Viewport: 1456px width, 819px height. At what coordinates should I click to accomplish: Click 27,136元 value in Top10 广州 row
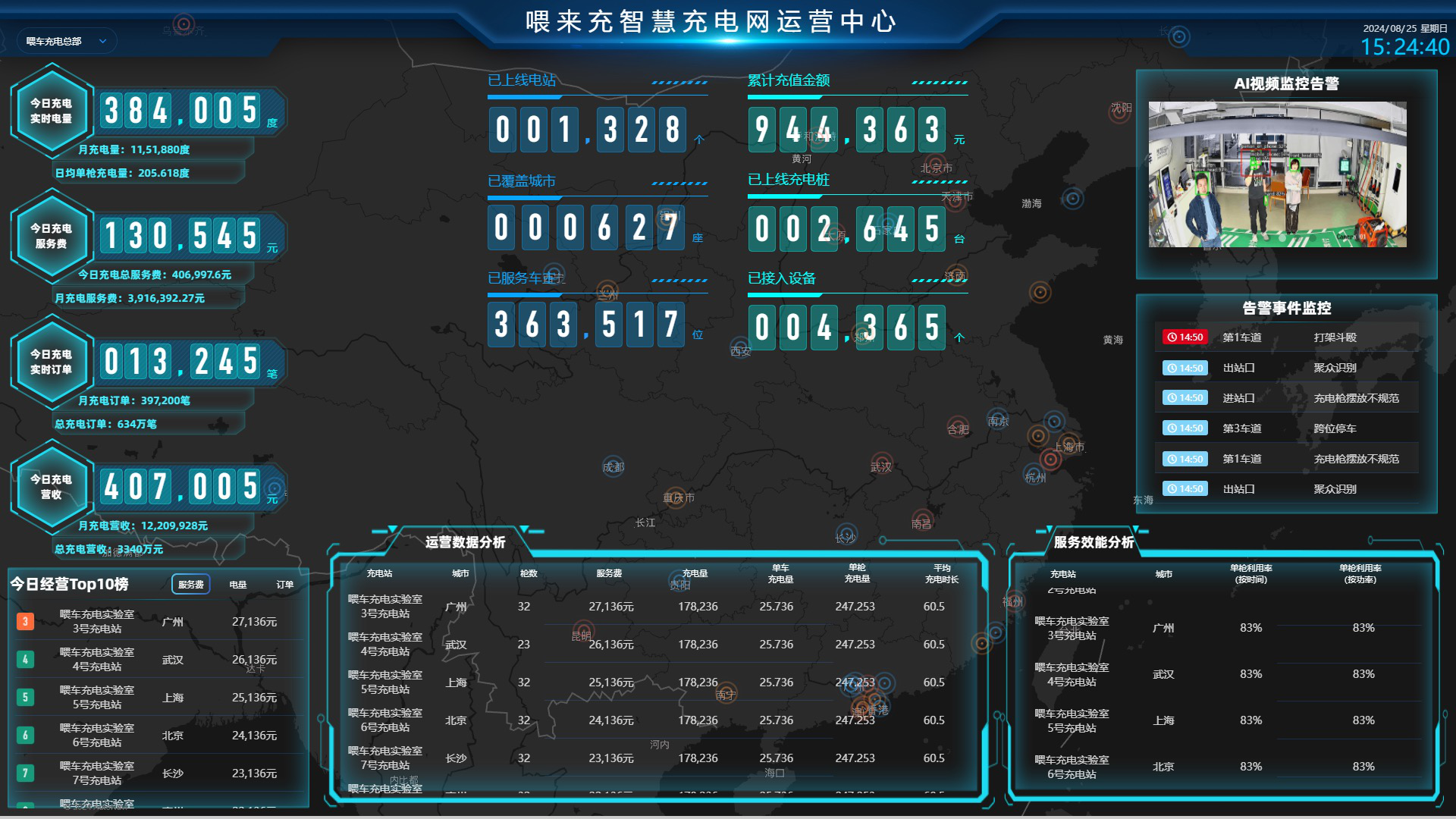(254, 622)
